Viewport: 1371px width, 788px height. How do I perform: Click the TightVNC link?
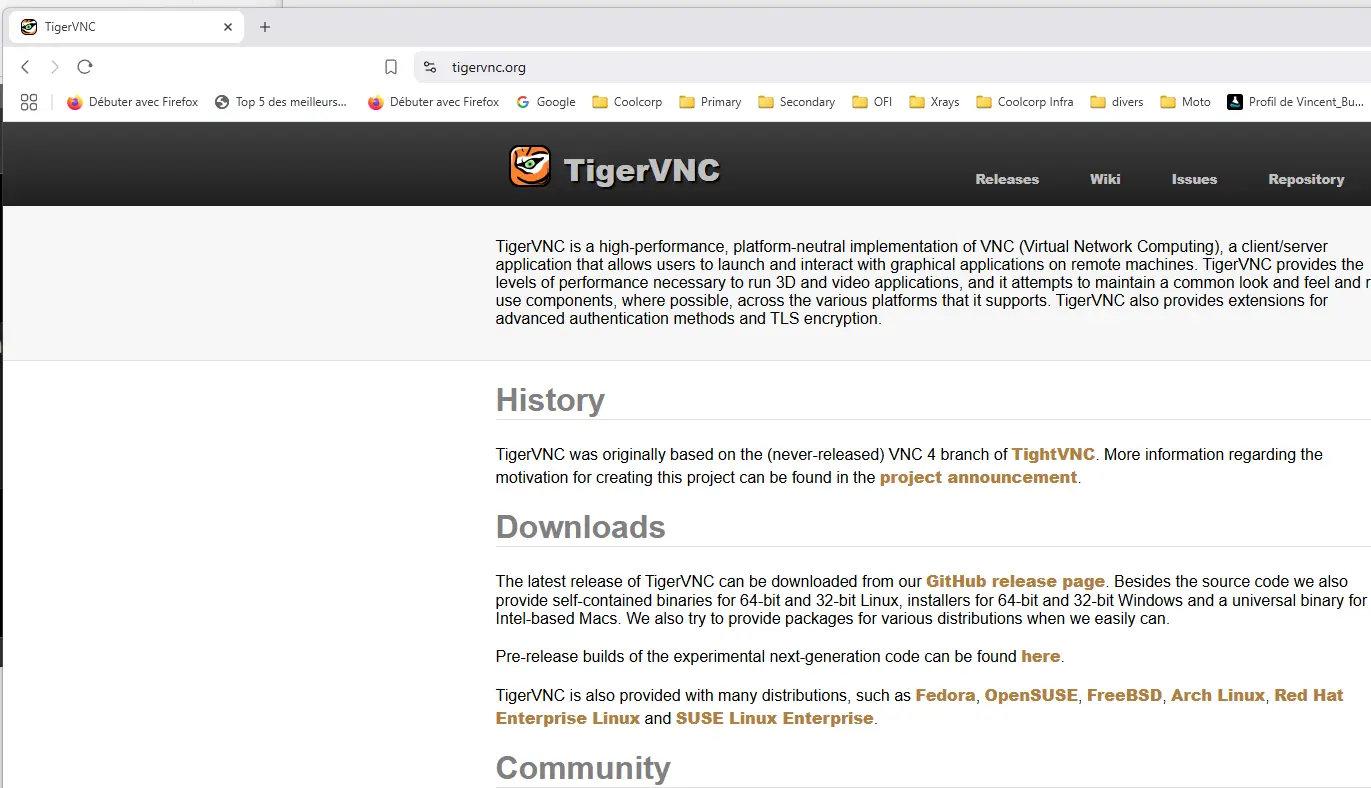pos(1052,454)
